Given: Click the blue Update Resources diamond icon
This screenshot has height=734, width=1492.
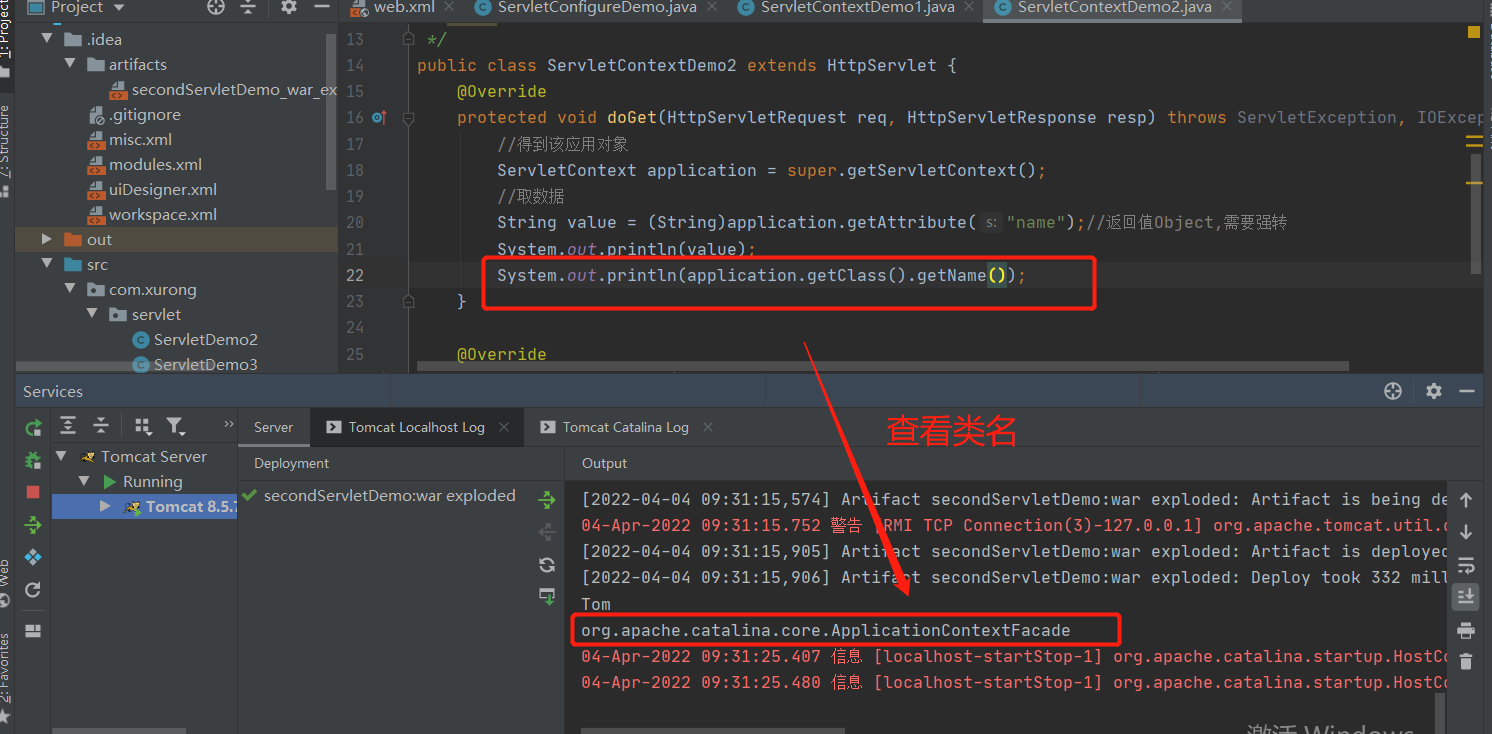Looking at the screenshot, I should point(33,557).
